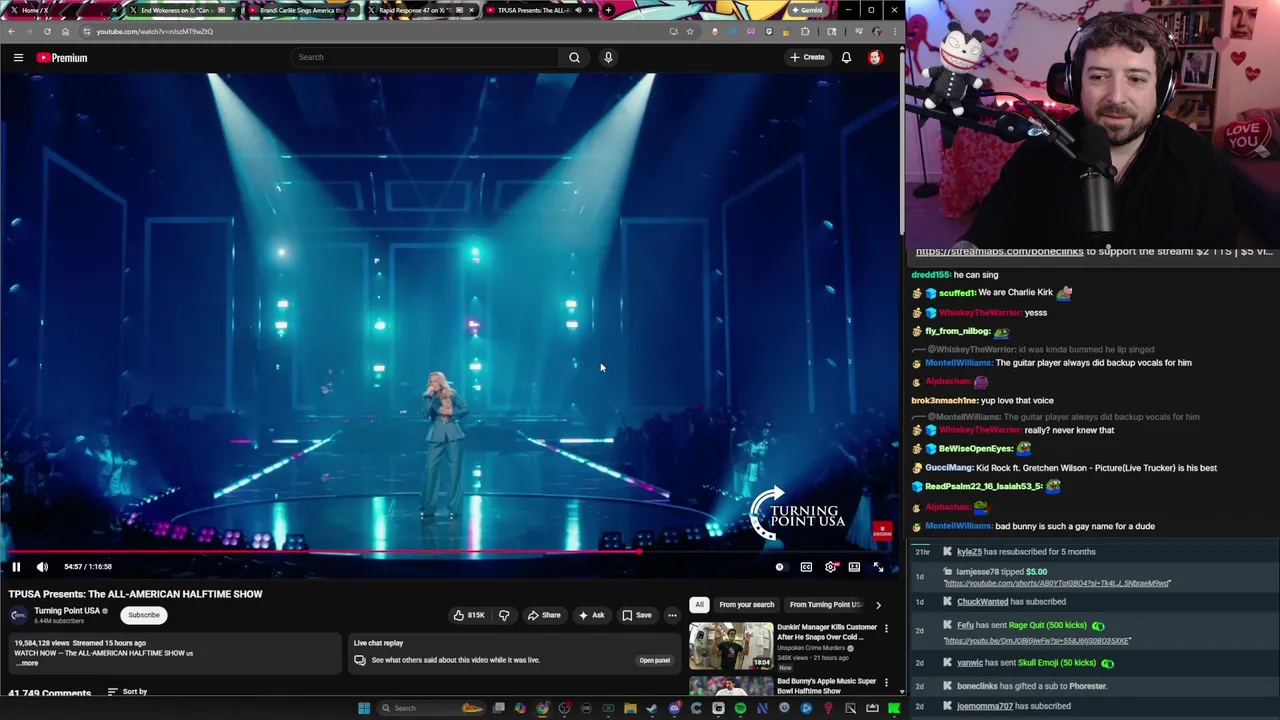This screenshot has height=720, width=1280.
Task: Open the Sort by comments dropdown
Action: pos(127,691)
